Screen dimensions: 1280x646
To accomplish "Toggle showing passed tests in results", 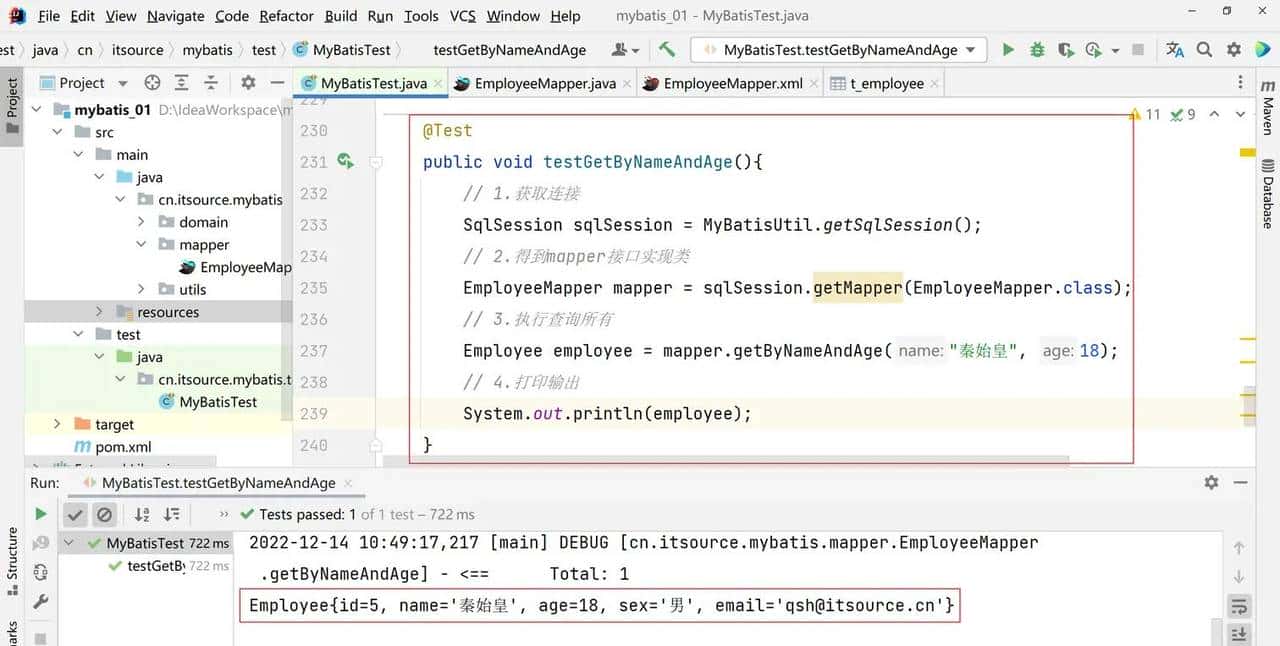I will click(x=75, y=514).
